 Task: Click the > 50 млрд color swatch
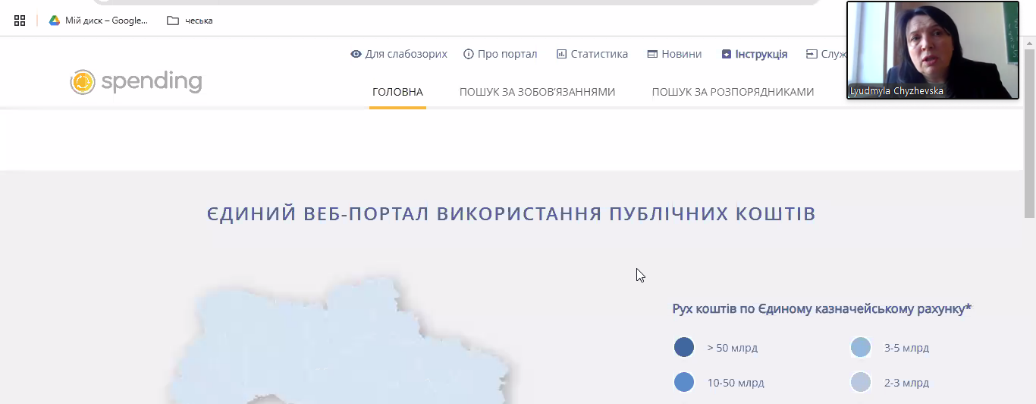(x=684, y=347)
